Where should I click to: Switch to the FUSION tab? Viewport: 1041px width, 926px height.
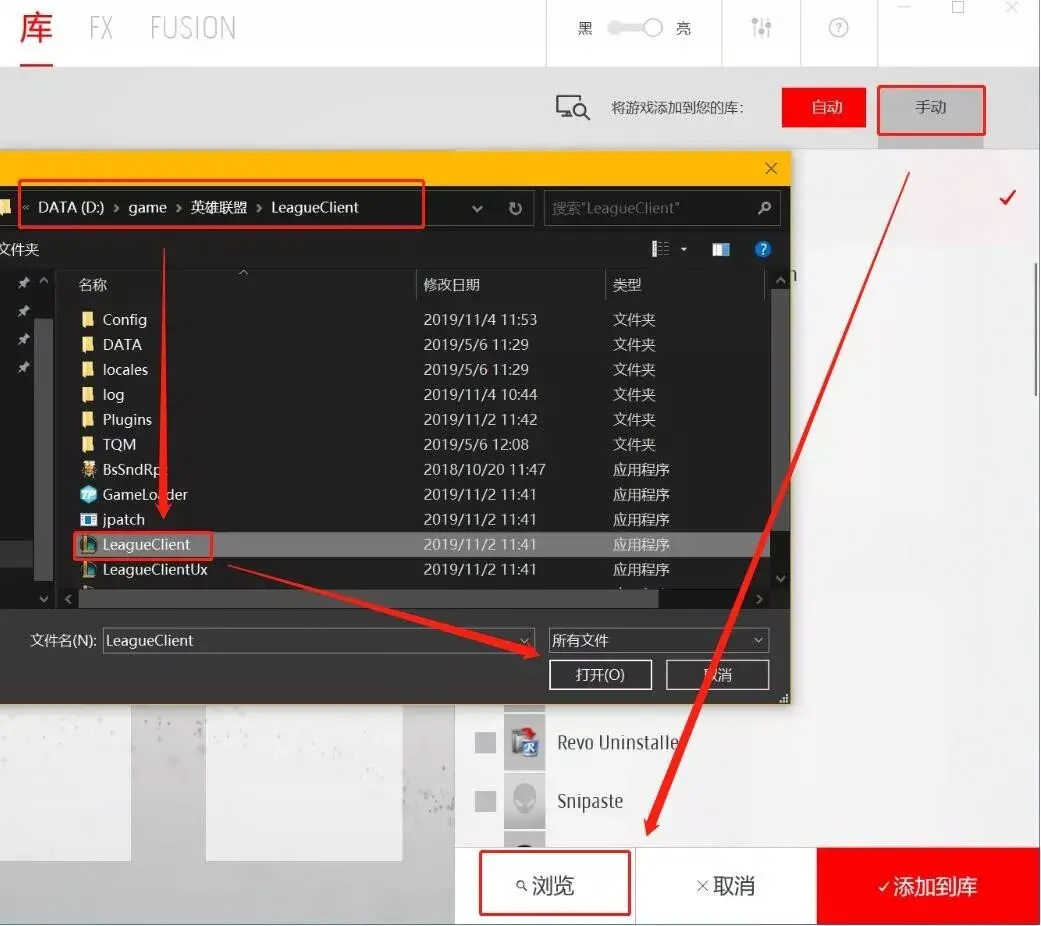(x=193, y=28)
